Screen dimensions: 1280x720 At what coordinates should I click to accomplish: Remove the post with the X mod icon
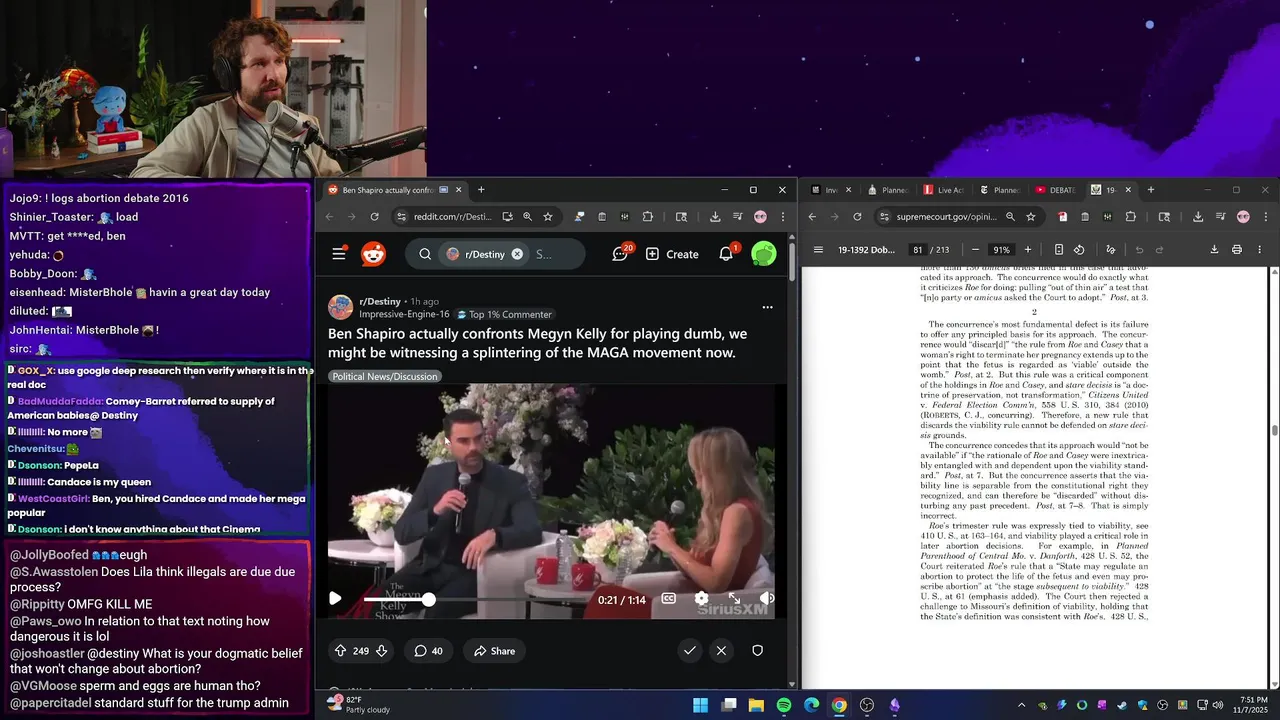(x=721, y=651)
